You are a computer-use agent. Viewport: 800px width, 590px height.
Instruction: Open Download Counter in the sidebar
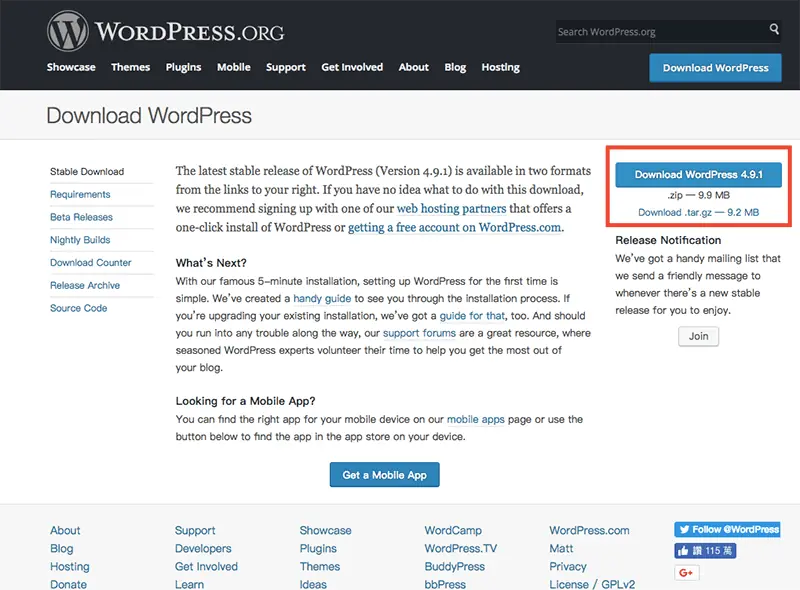[91, 262]
